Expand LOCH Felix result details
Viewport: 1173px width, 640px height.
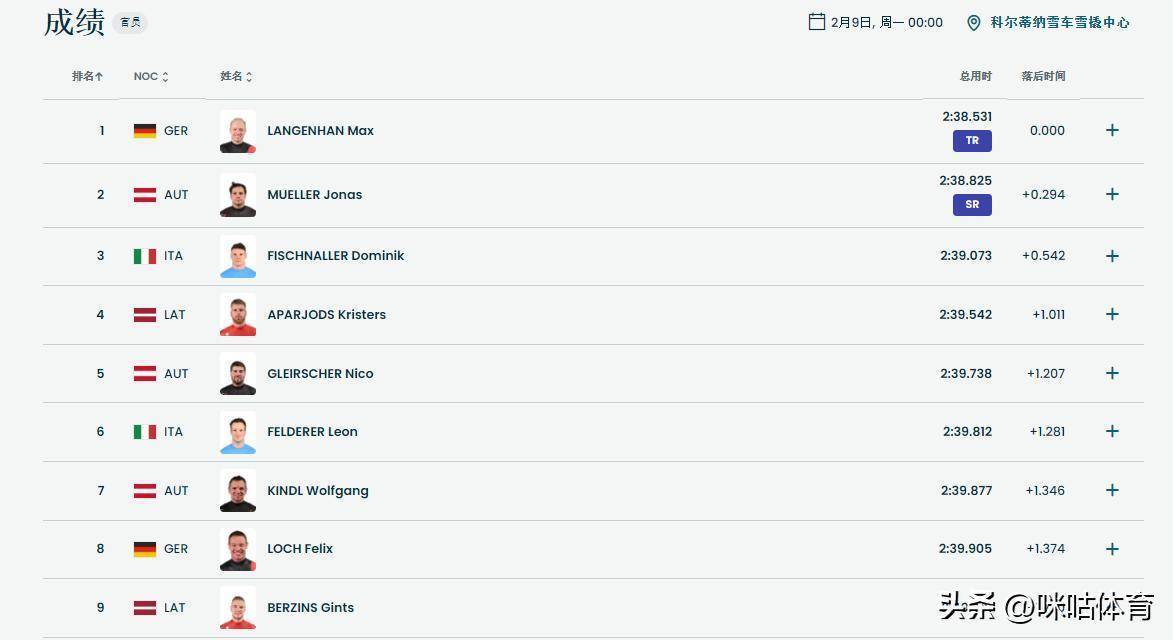click(x=1112, y=549)
